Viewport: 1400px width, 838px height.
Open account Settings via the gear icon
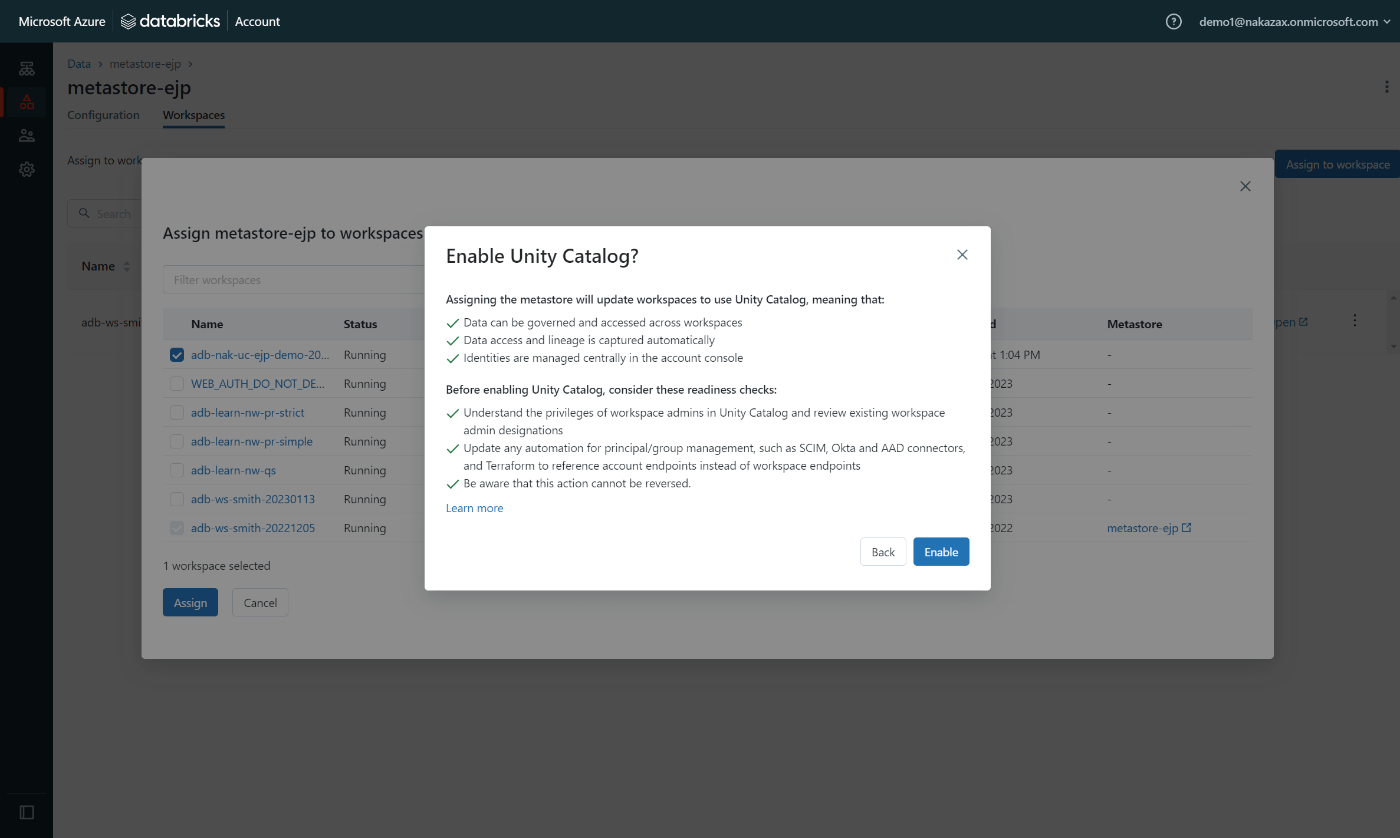pyautogui.click(x=27, y=169)
